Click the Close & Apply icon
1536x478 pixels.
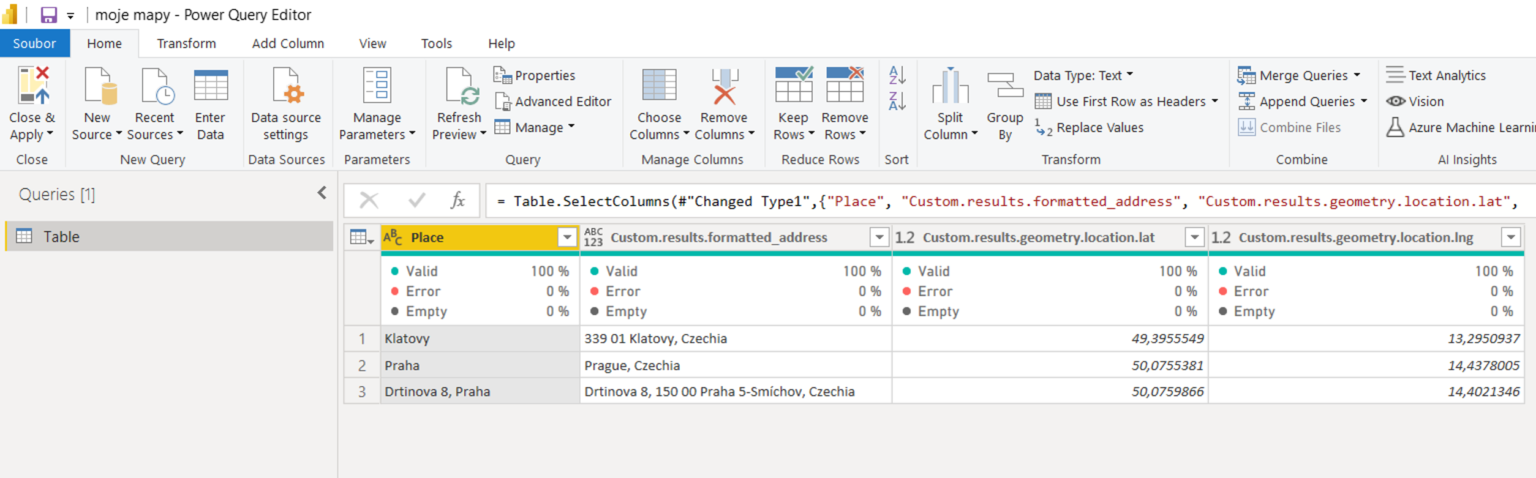pyautogui.click(x=33, y=86)
